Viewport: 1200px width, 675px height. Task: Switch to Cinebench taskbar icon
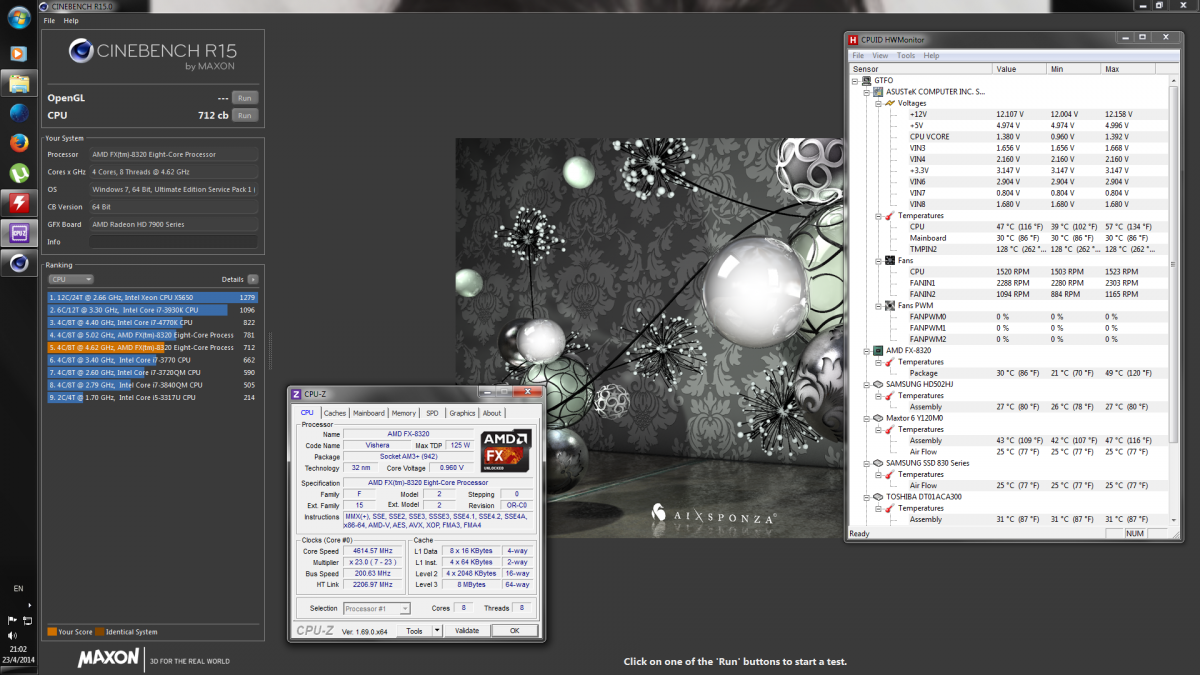point(19,263)
